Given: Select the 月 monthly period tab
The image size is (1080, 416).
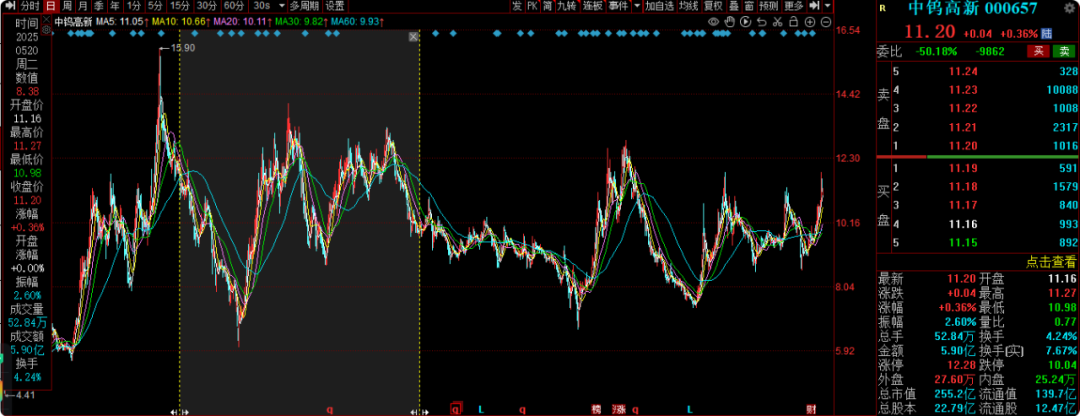Looking at the screenshot, I should pos(83,6).
